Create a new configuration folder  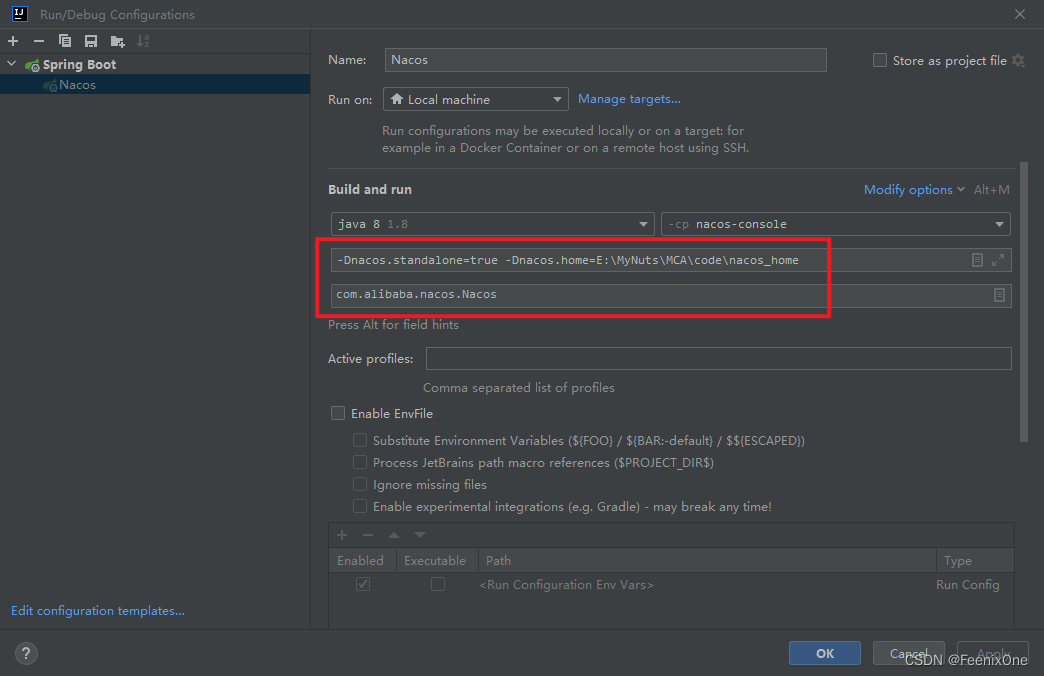pyautogui.click(x=117, y=41)
